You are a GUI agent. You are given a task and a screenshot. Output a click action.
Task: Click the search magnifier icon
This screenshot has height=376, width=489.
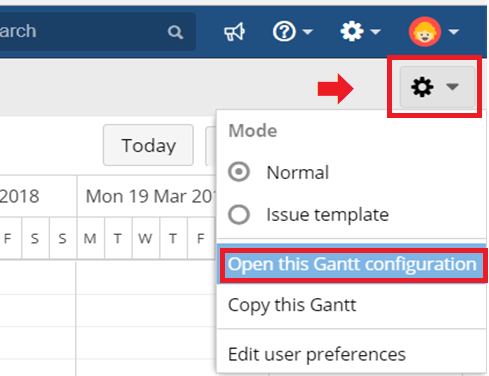[175, 32]
